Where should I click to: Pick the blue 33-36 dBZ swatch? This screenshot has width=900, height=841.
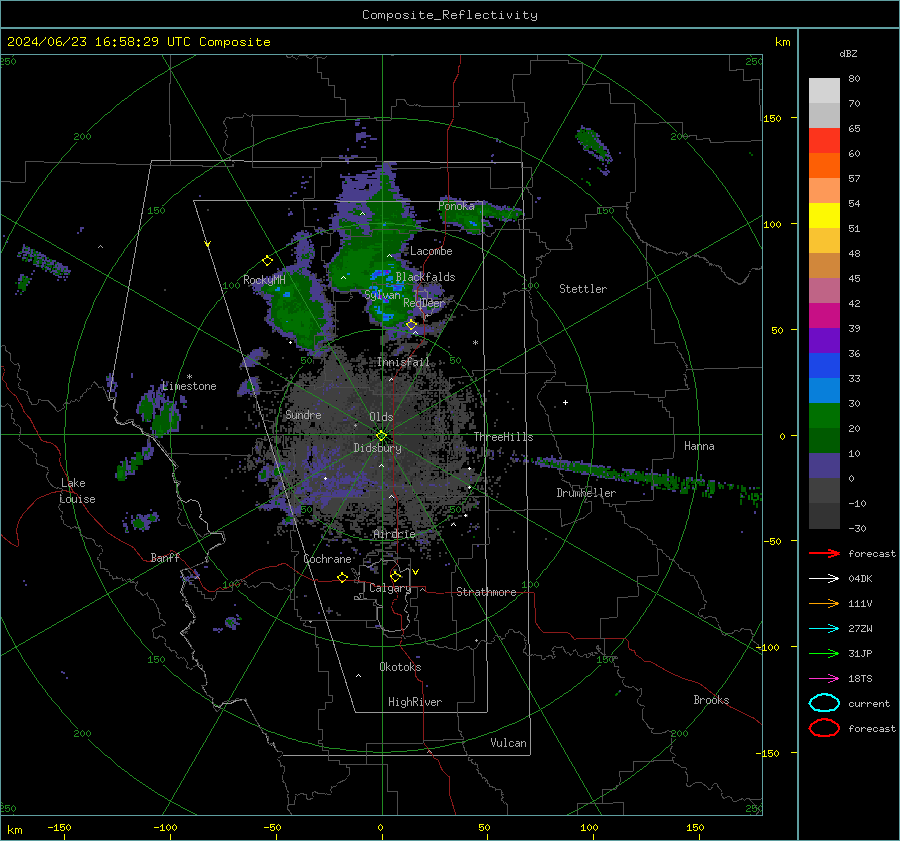click(x=824, y=366)
